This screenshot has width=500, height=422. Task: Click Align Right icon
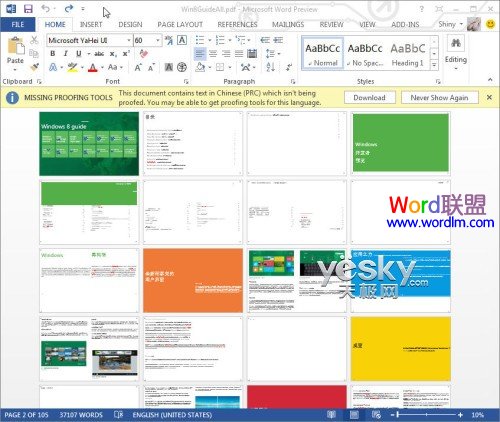(226, 54)
